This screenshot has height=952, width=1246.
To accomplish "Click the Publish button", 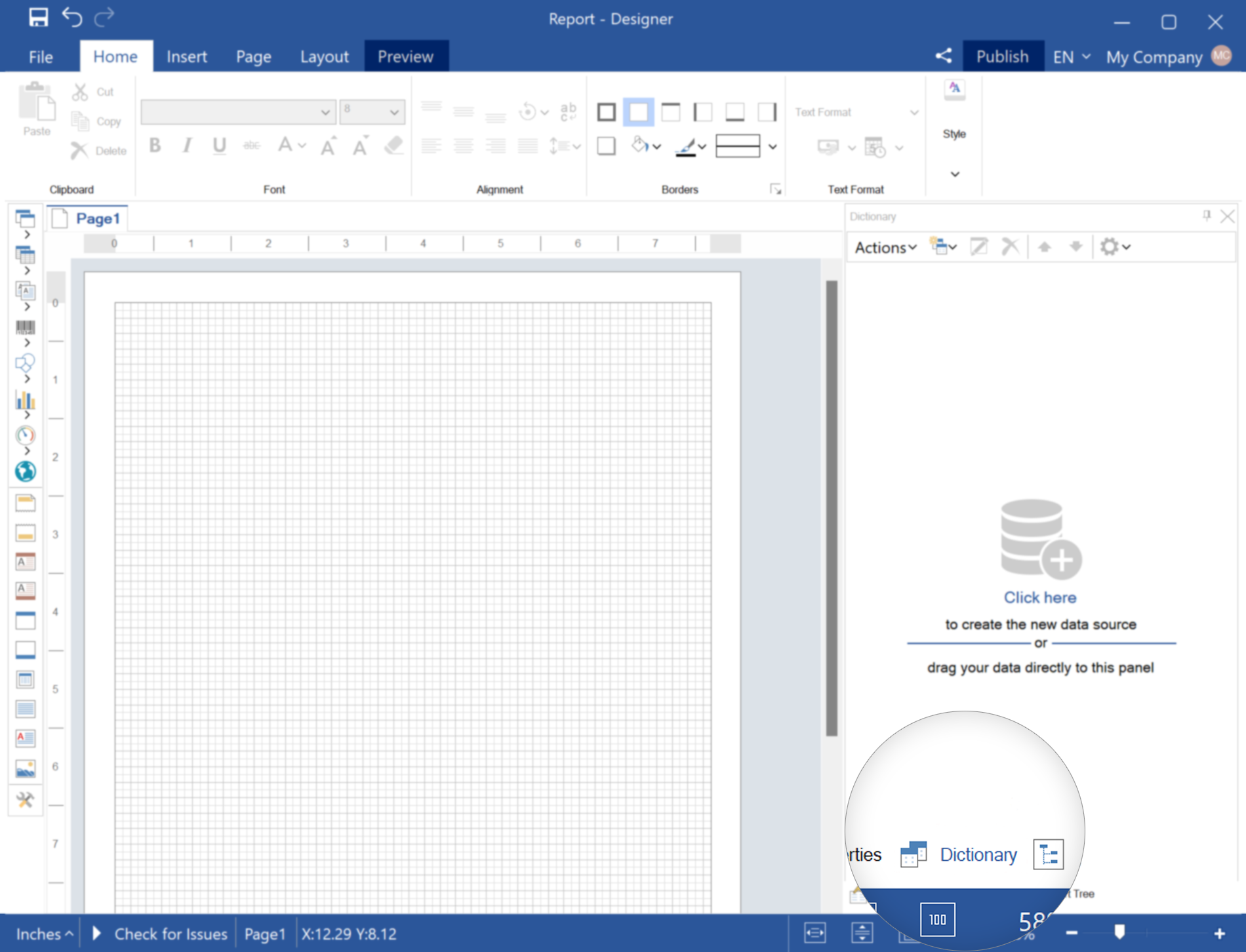I will click(x=1001, y=57).
